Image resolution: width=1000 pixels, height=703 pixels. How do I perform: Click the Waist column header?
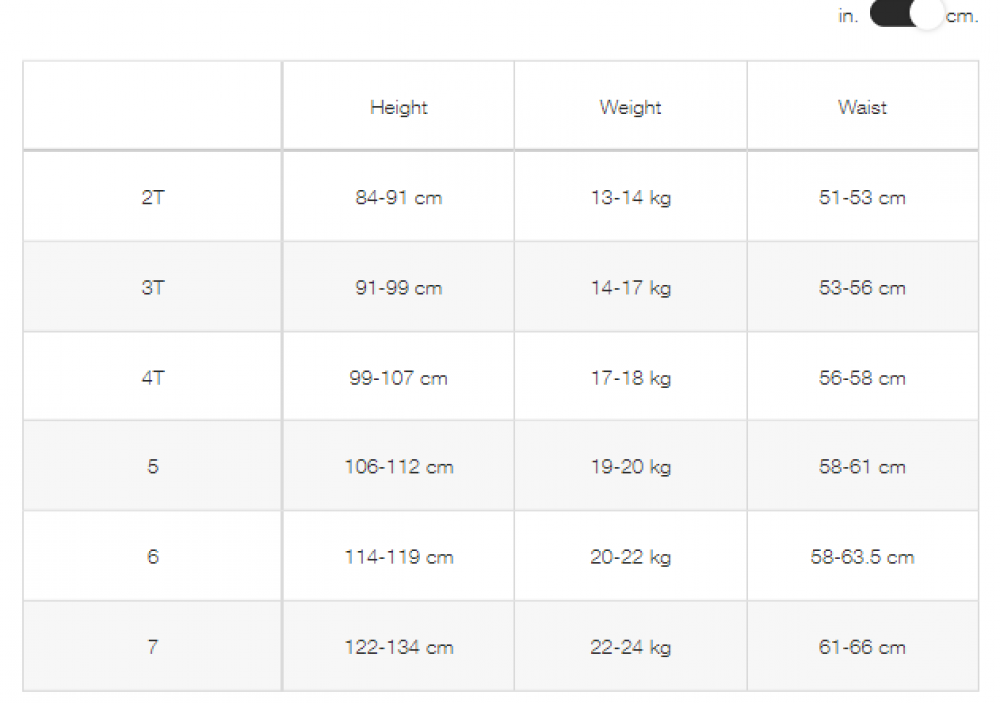pos(862,107)
